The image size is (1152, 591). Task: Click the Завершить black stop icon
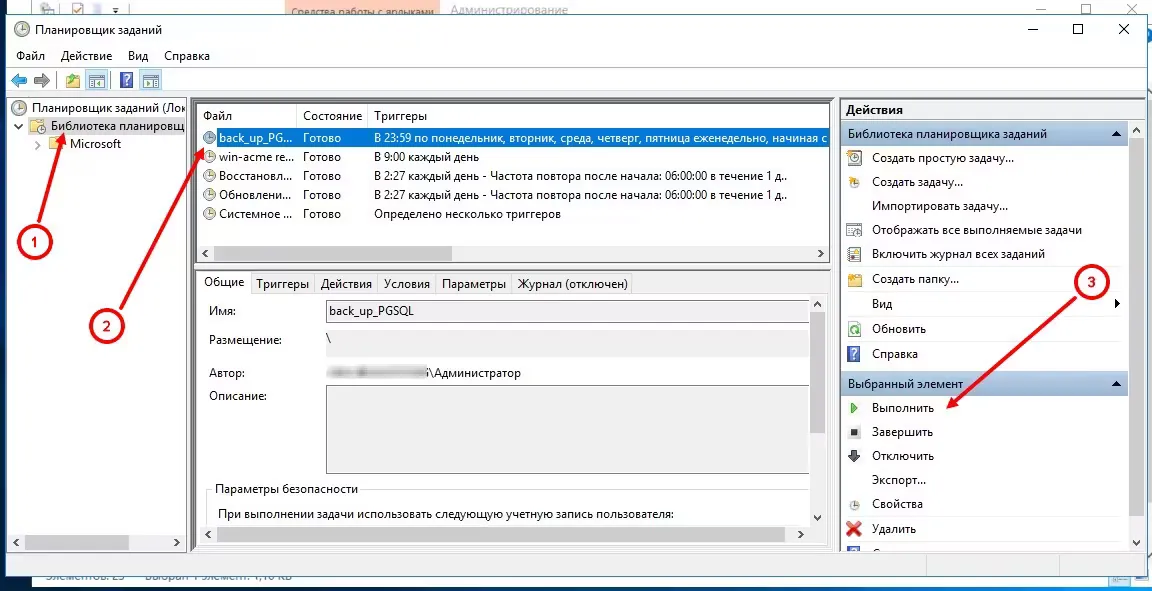pos(854,432)
